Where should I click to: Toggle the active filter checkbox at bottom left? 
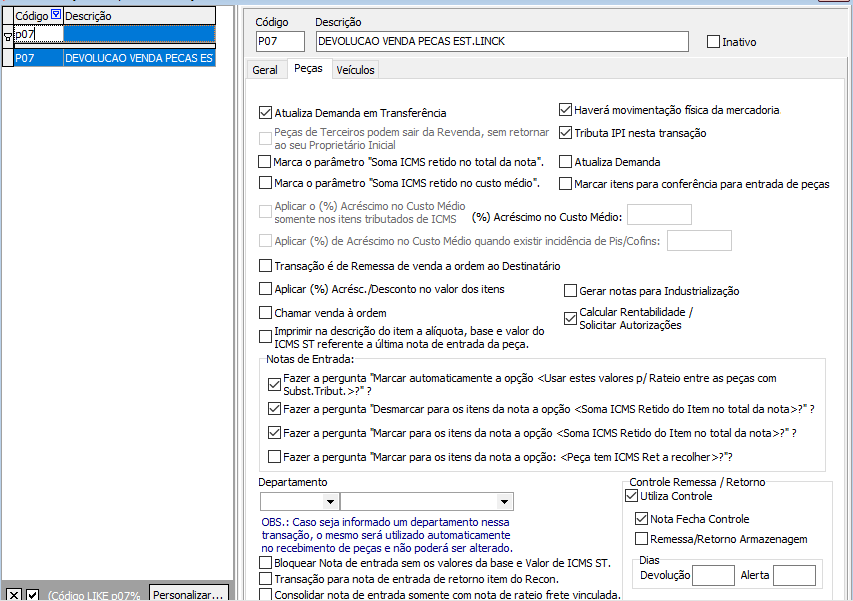tap(33, 595)
